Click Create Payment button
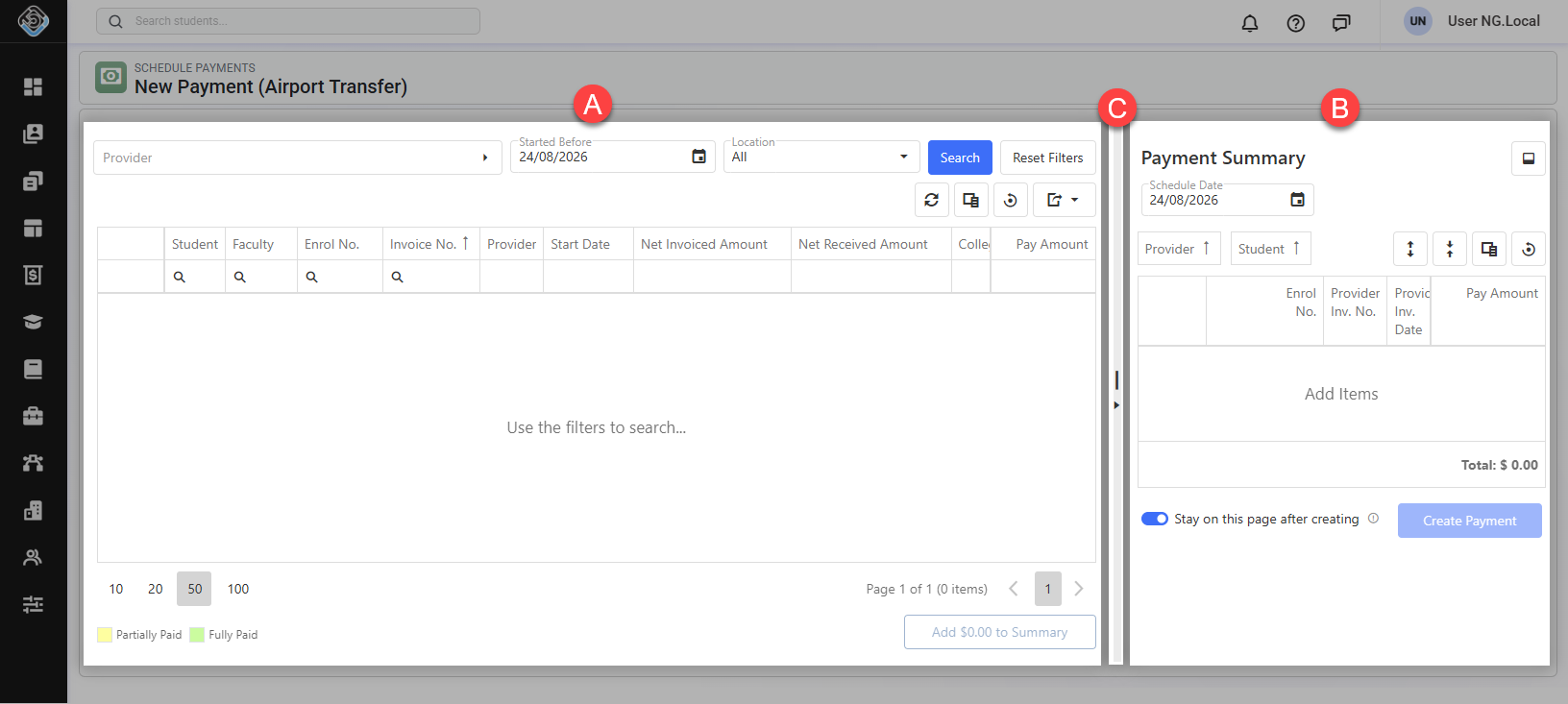 pyautogui.click(x=1469, y=521)
